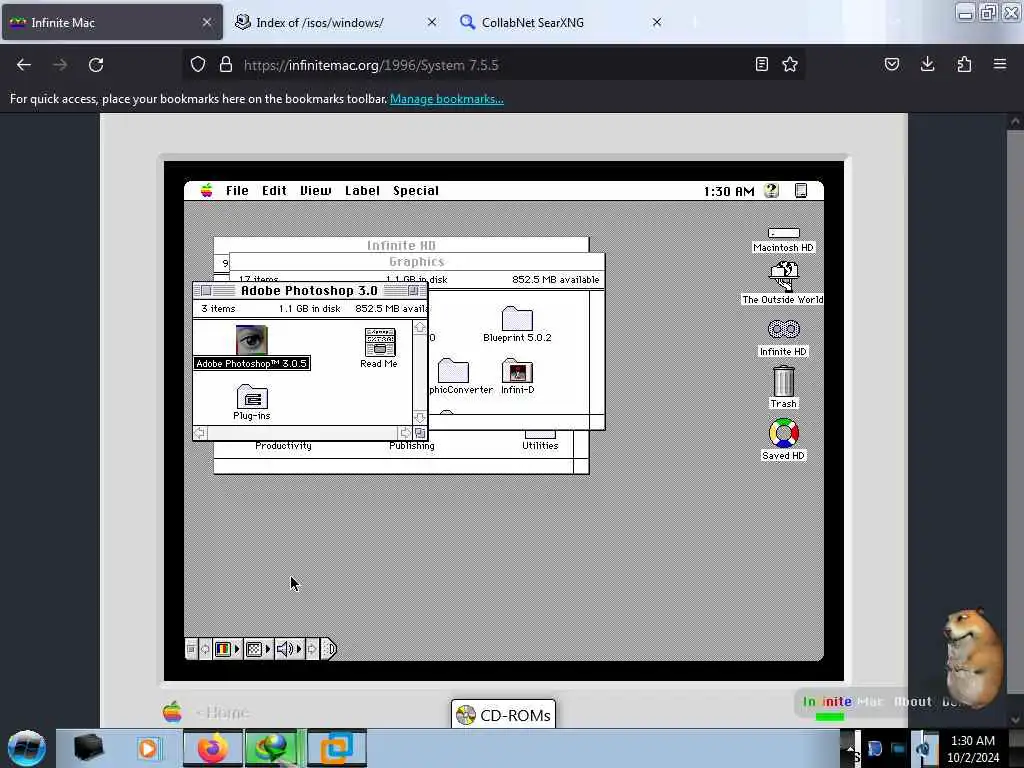Click the Windows Start orb
Screen dimensions: 1024x768
pos(27,748)
